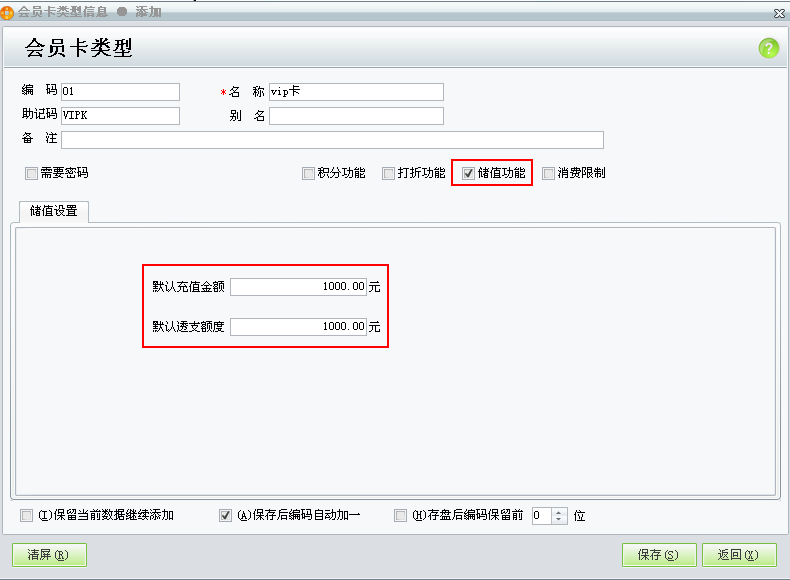Click the 默认充值金额 amount field
This screenshot has height=580, width=790.
[298, 287]
